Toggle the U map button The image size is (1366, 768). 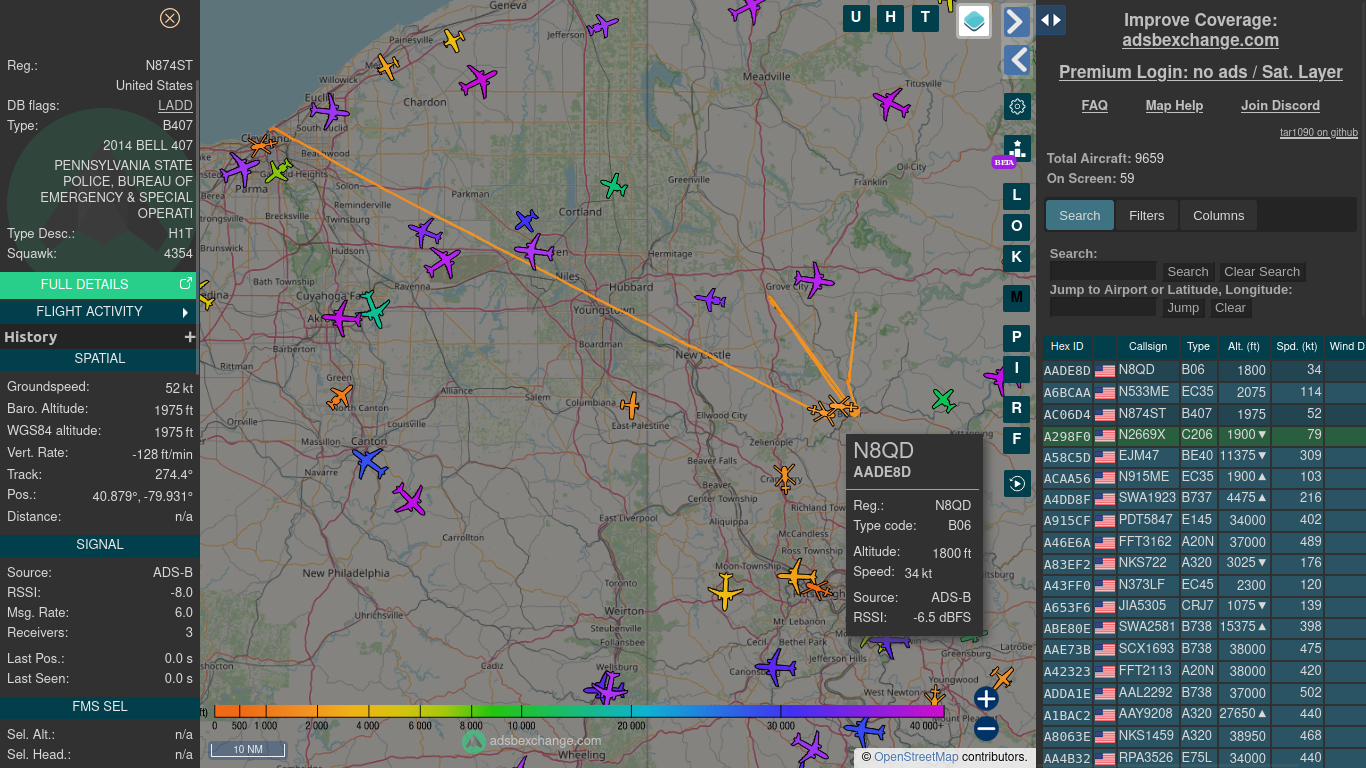pos(856,18)
